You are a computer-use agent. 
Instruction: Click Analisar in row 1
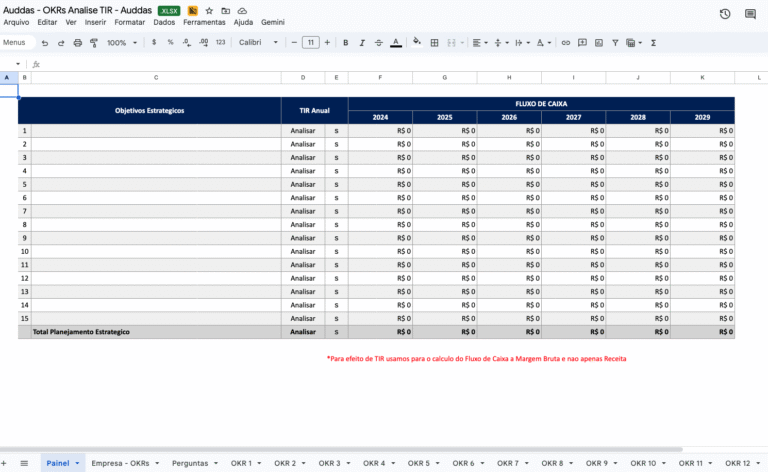[302, 130]
